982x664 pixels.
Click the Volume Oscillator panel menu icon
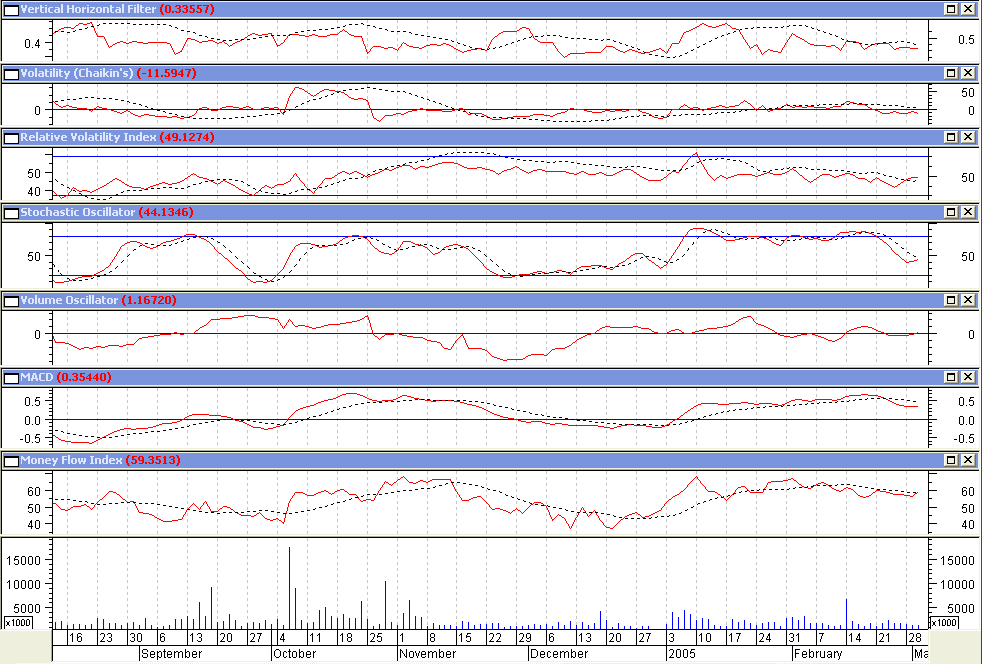pyautogui.click(x=11, y=300)
